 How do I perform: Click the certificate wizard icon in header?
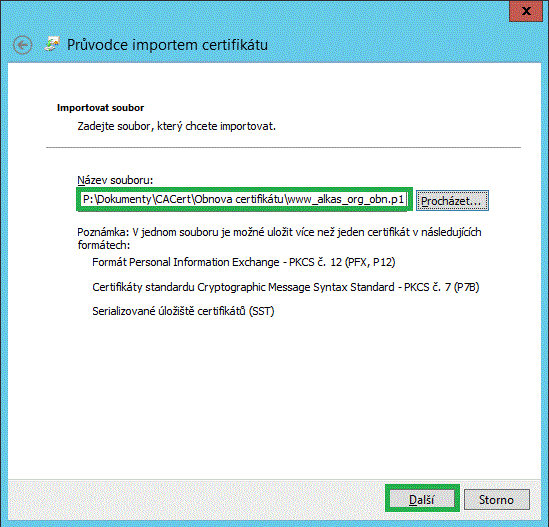tap(52, 44)
